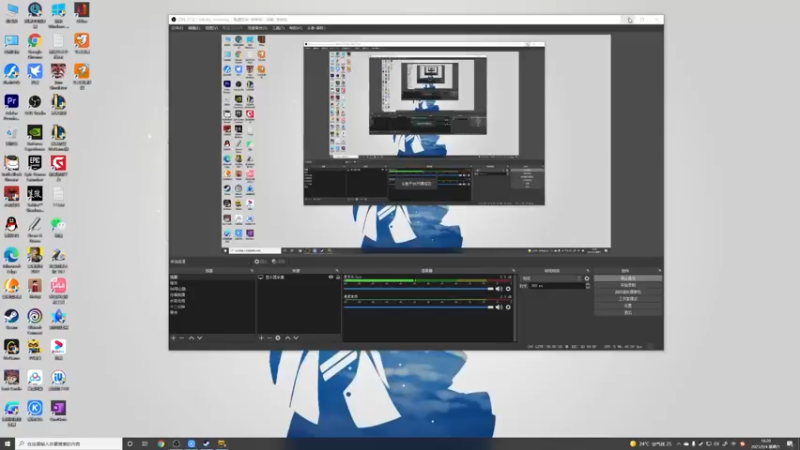Open the Windows Start menu

click(x=7, y=444)
